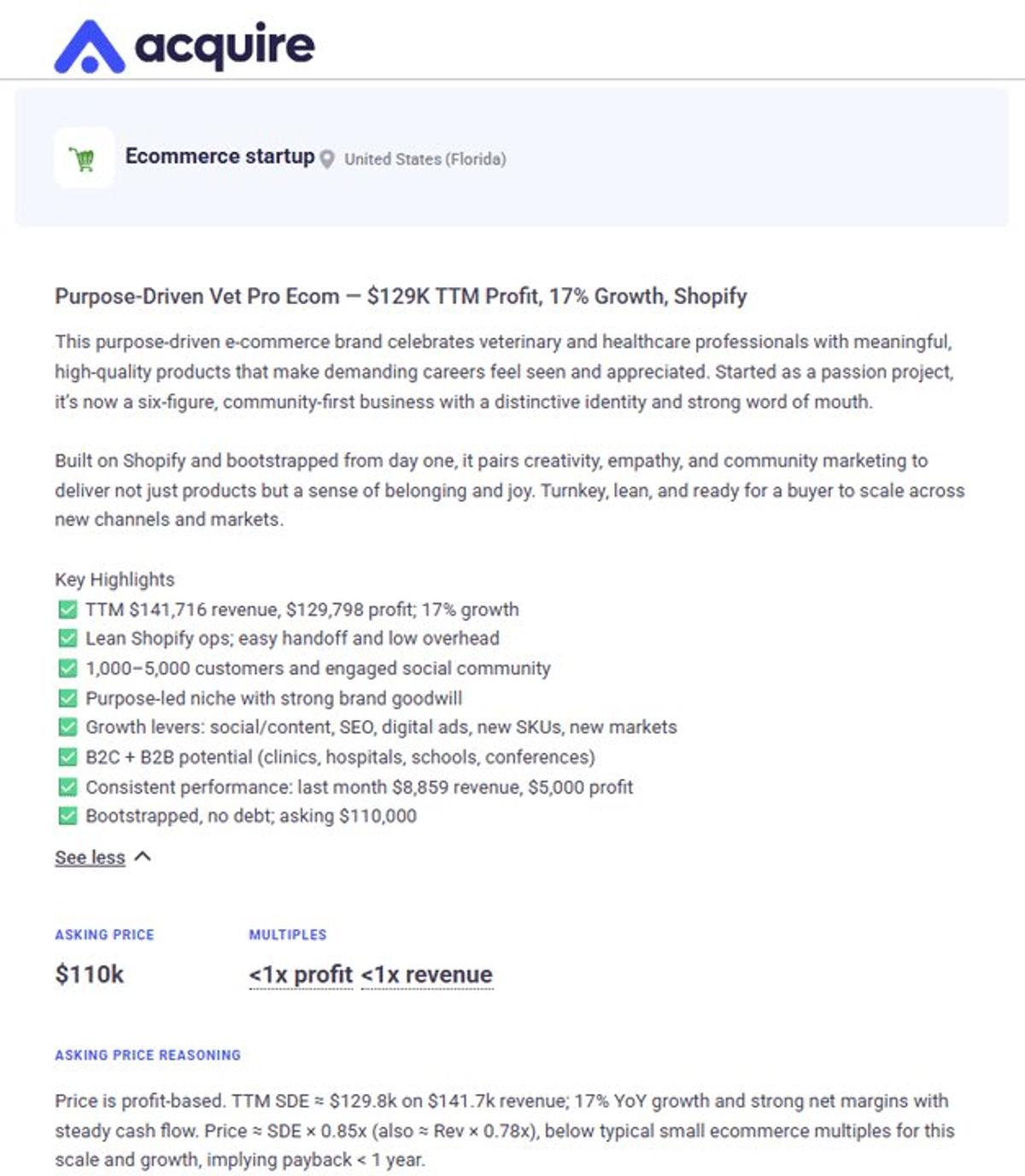Click the United States (Florida) location text

click(425, 160)
